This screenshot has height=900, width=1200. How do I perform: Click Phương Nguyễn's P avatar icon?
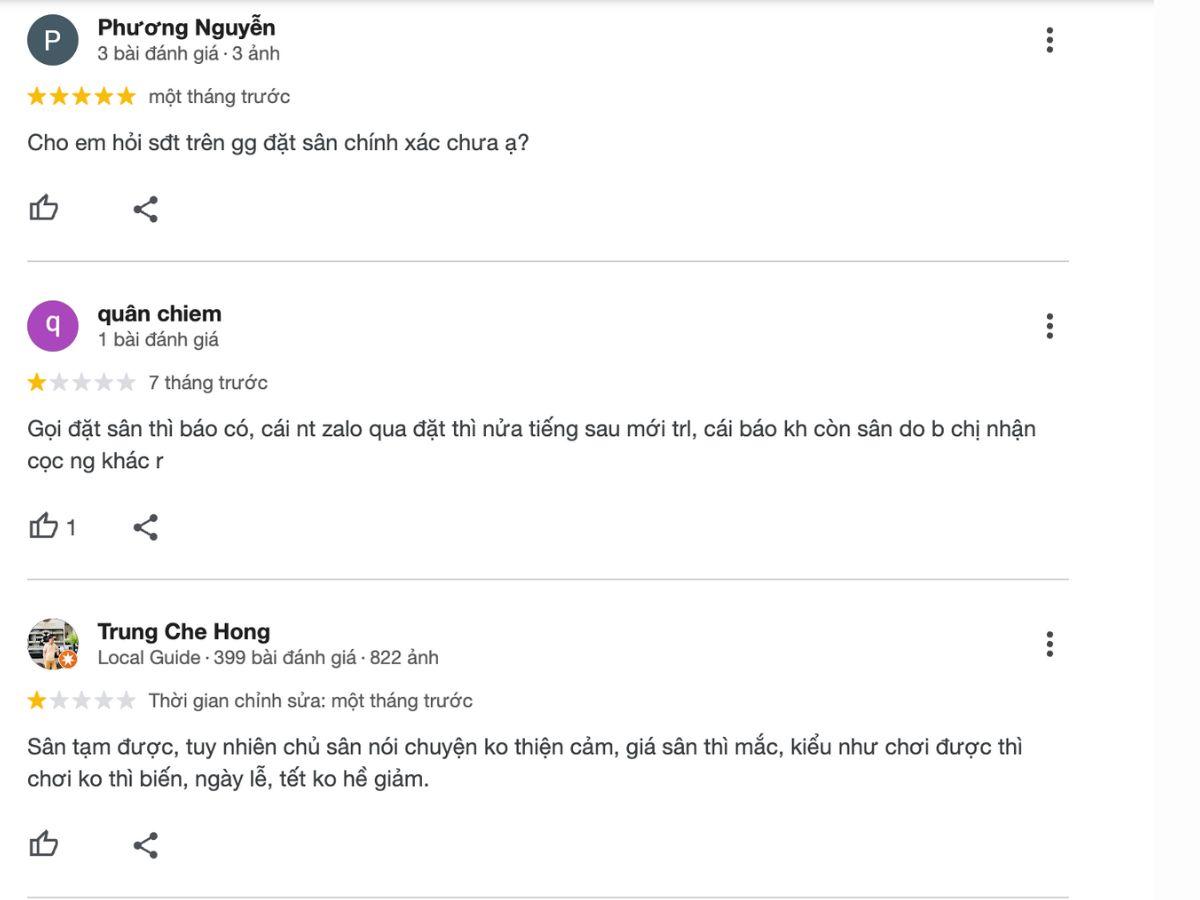[x=53, y=40]
